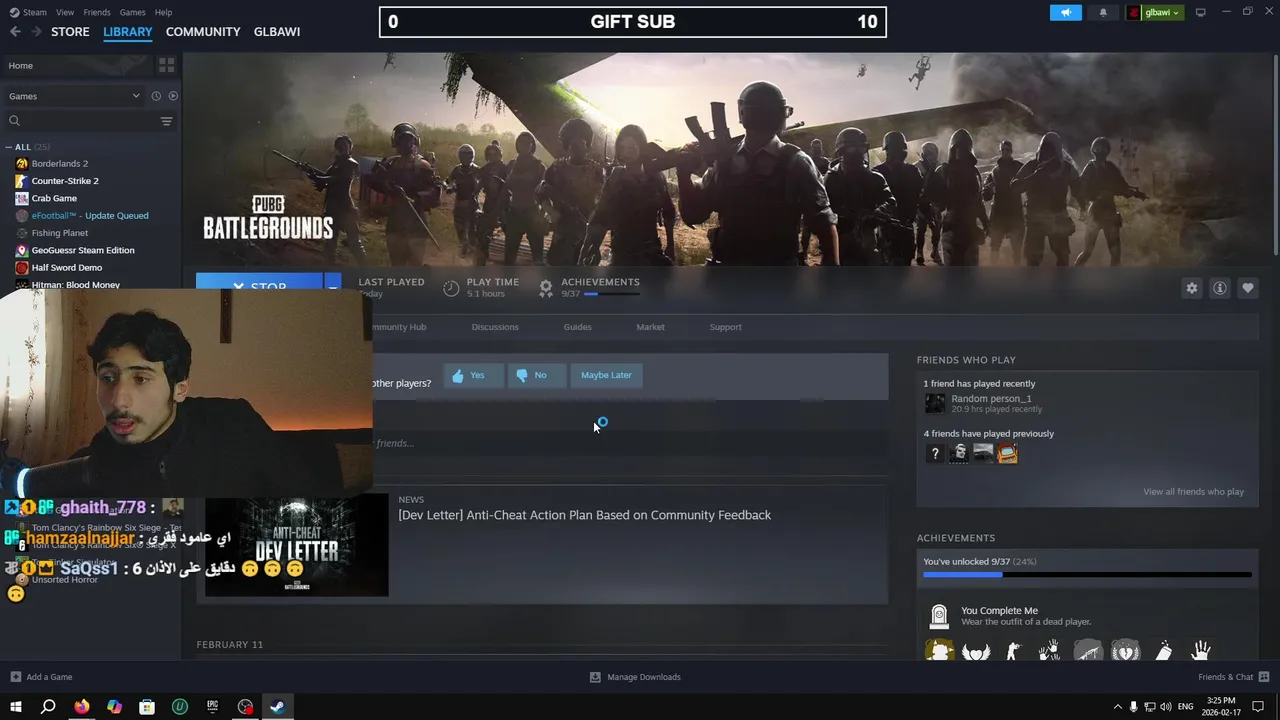The width and height of the screenshot is (1280, 720).
Task: Open PUBG Discussions tab
Action: point(495,327)
